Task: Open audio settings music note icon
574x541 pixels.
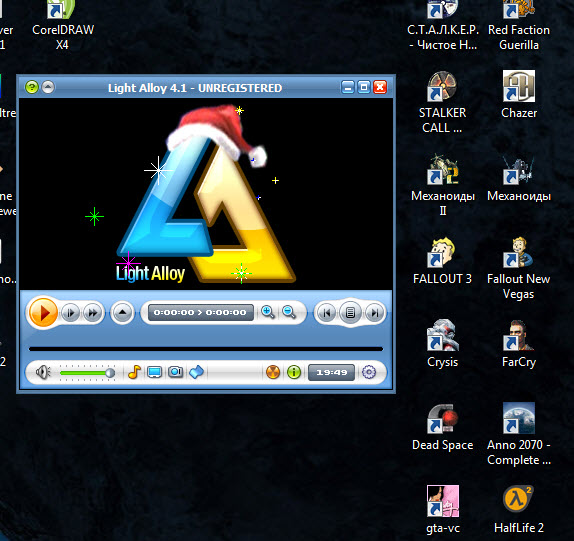Action: [134, 372]
